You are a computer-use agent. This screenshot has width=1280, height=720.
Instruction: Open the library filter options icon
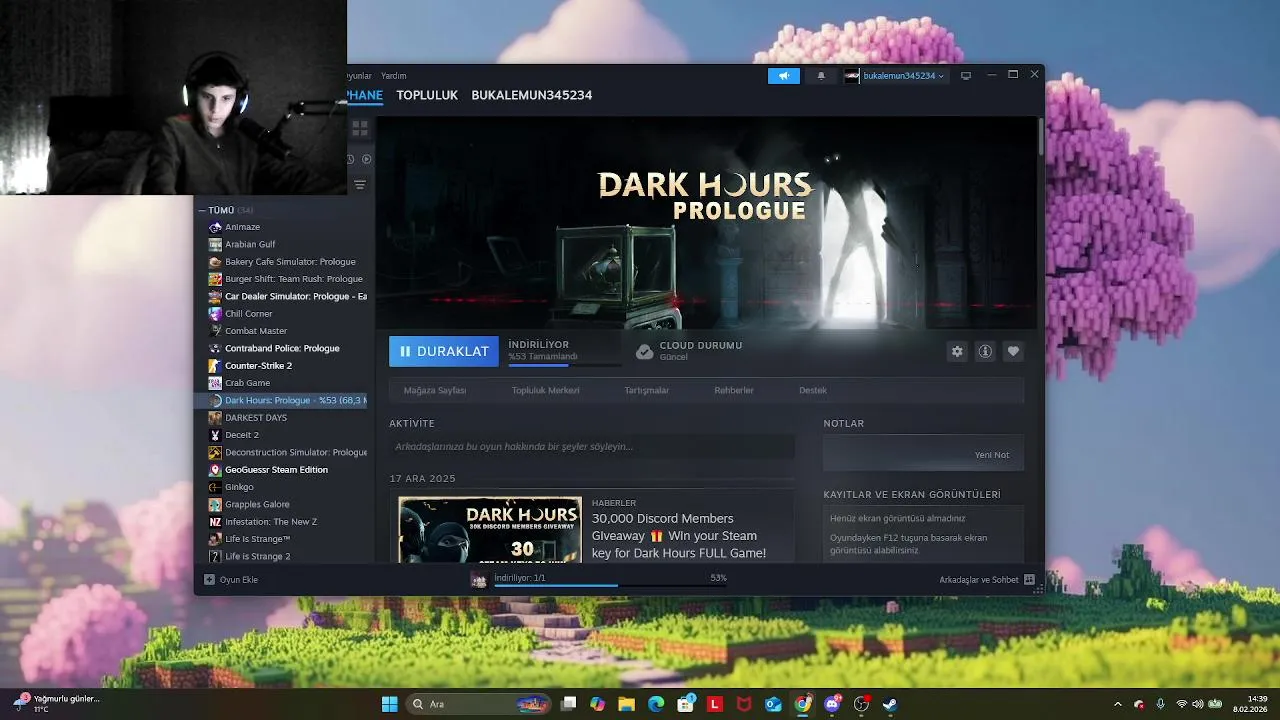(x=360, y=185)
